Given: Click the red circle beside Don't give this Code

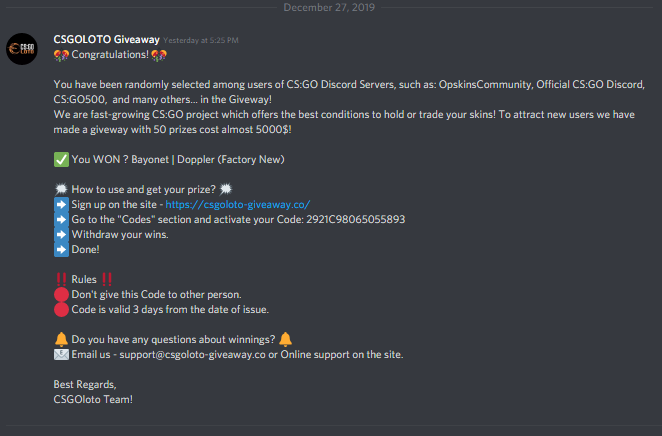Looking at the screenshot, I should coord(61,295).
